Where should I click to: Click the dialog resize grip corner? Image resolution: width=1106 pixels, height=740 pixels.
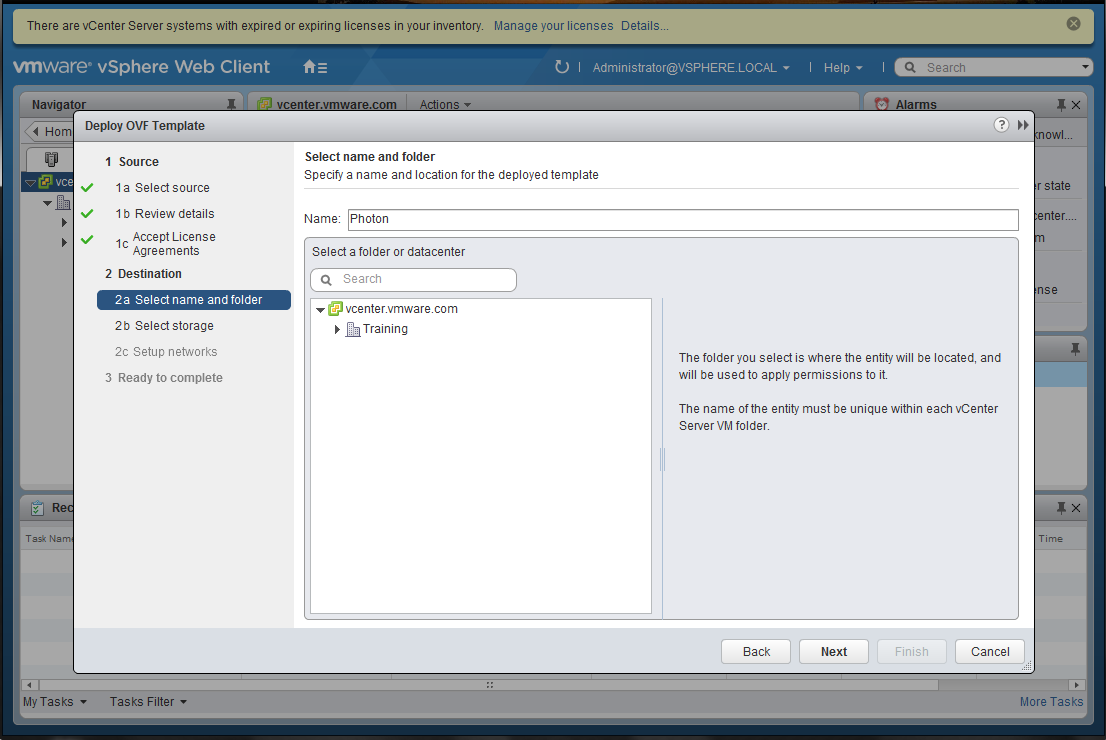(x=1027, y=665)
